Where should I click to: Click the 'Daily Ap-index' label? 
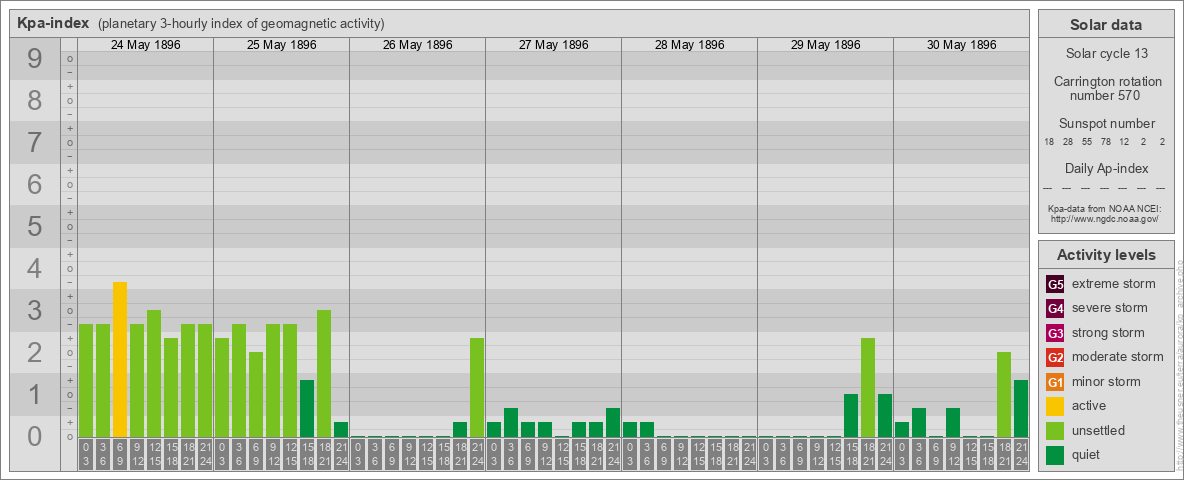(x=1106, y=168)
